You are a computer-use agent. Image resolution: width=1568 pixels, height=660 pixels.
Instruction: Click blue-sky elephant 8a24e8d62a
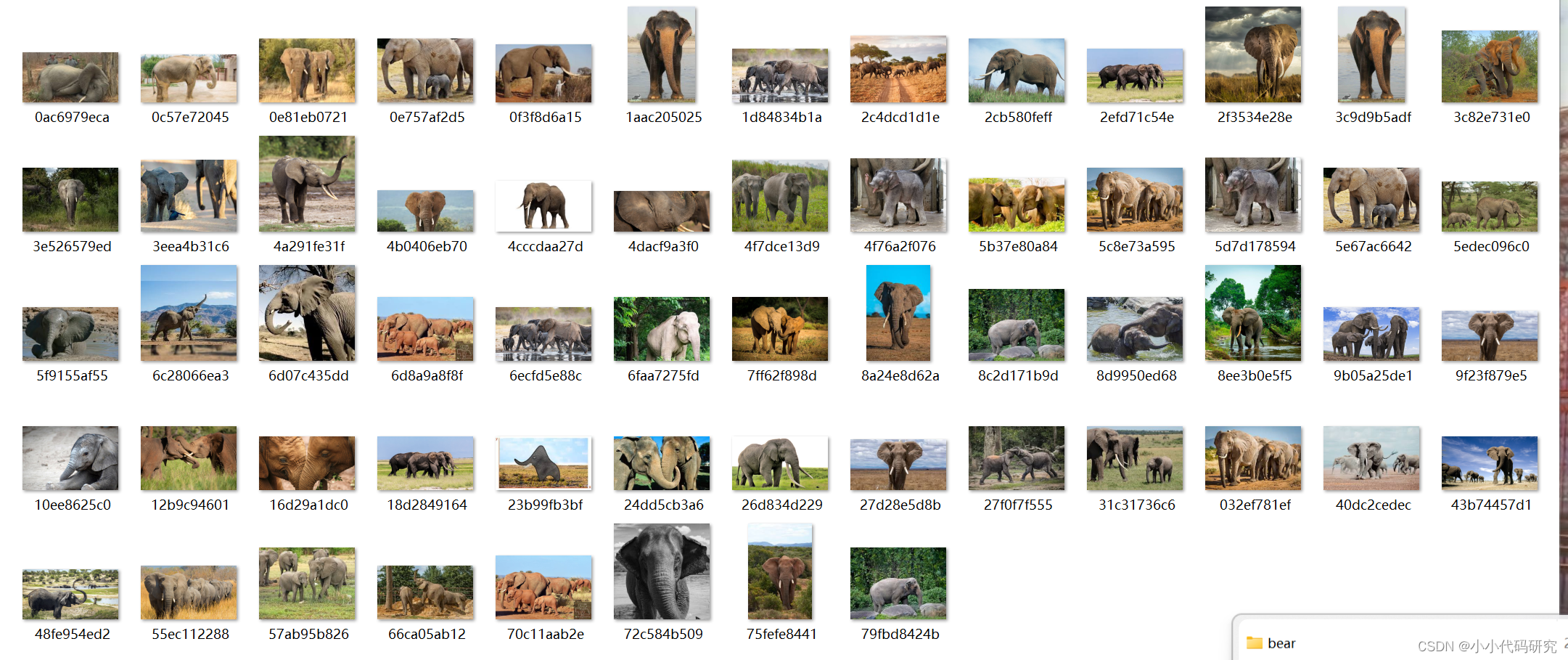[x=898, y=313]
